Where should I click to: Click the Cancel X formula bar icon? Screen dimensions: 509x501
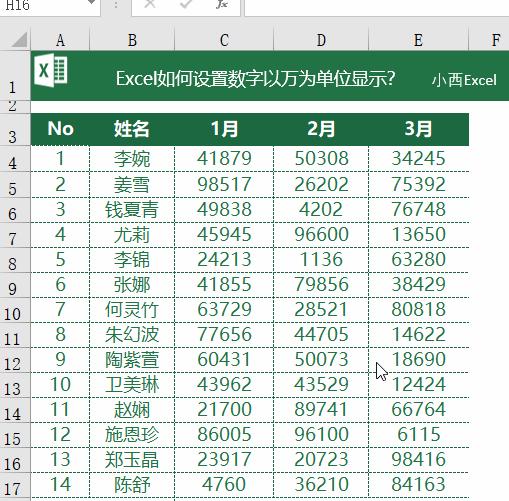tap(150, 3)
